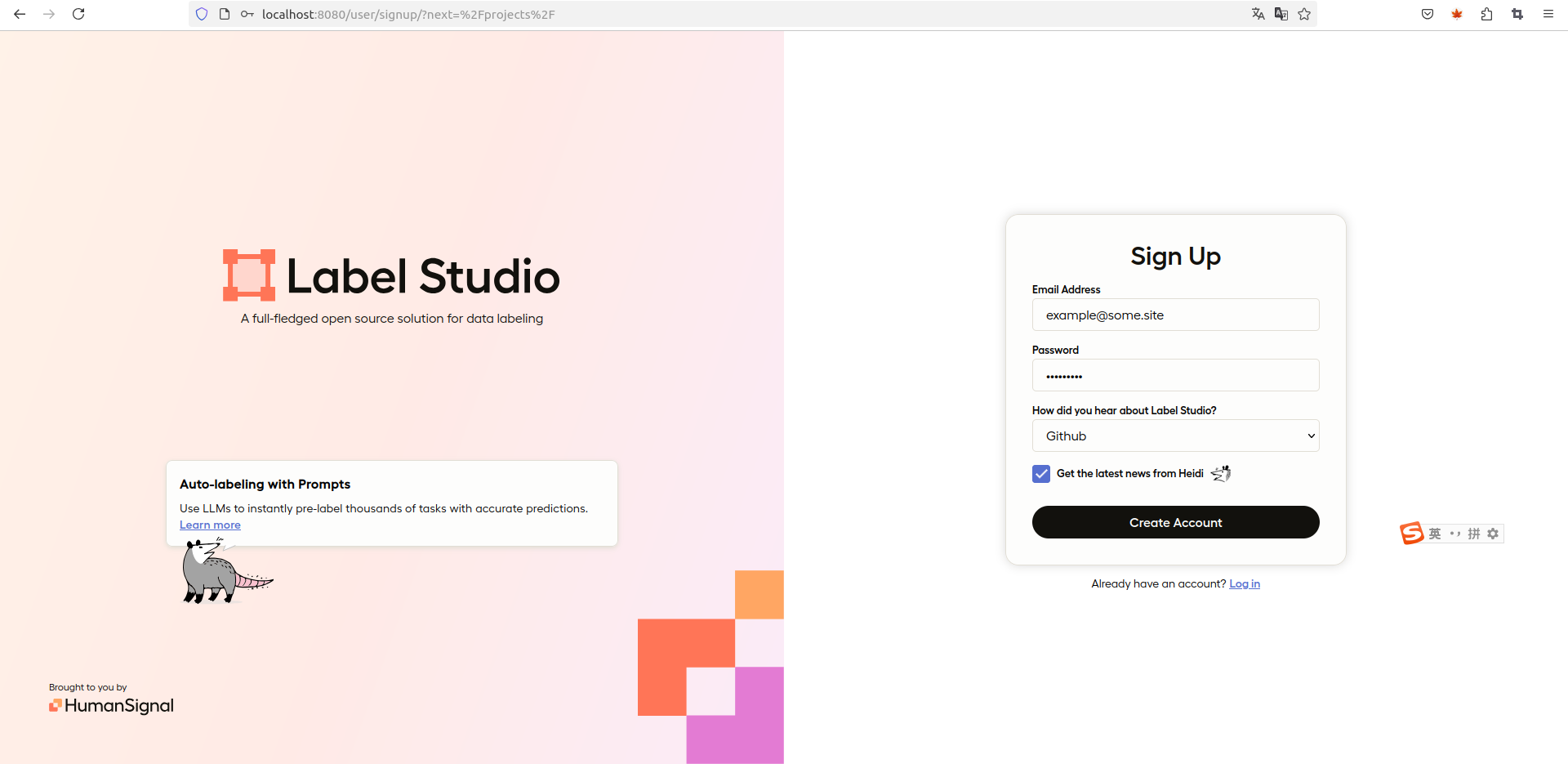Focus the Email Address field
The width and height of the screenshot is (1568, 764).
point(1175,315)
